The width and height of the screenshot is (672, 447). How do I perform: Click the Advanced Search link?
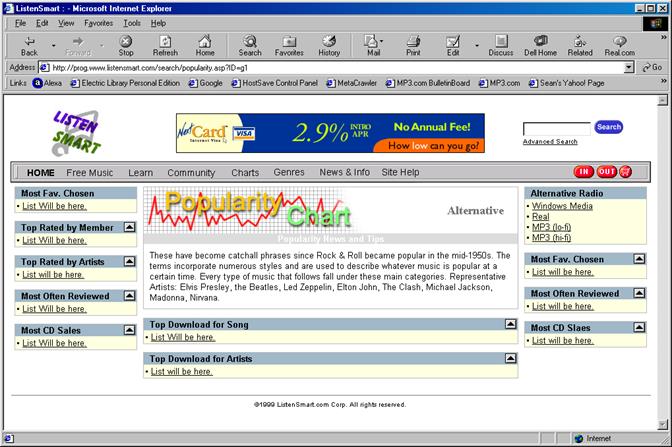pyautogui.click(x=550, y=142)
